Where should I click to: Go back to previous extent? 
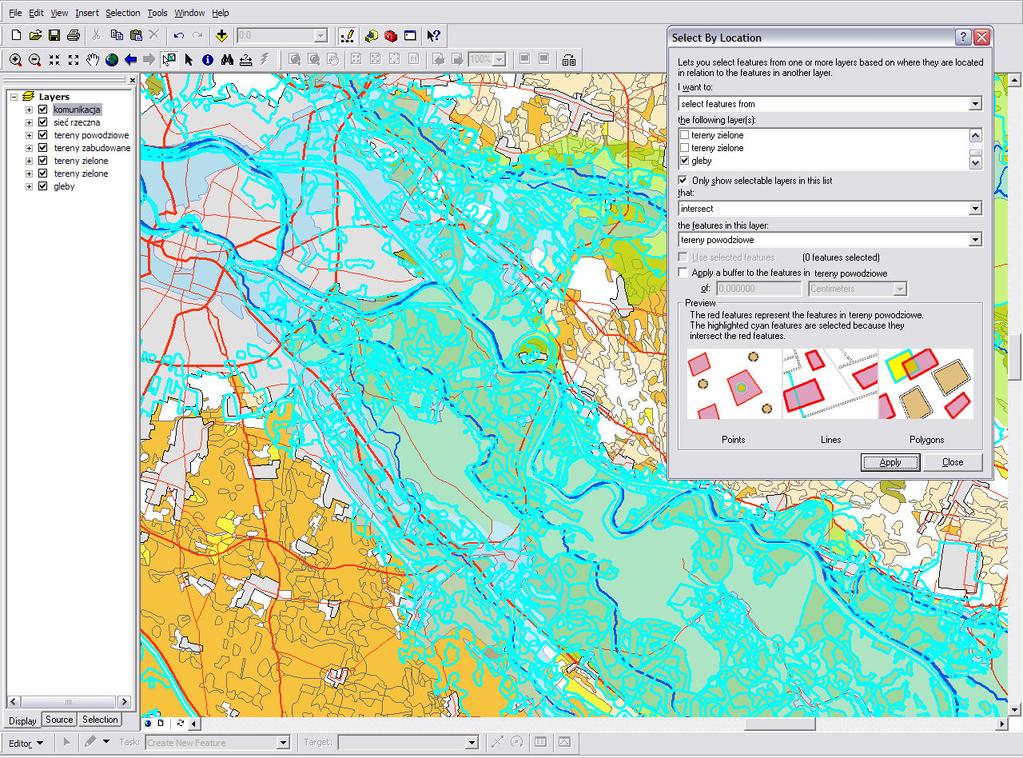tap(130, 60)
